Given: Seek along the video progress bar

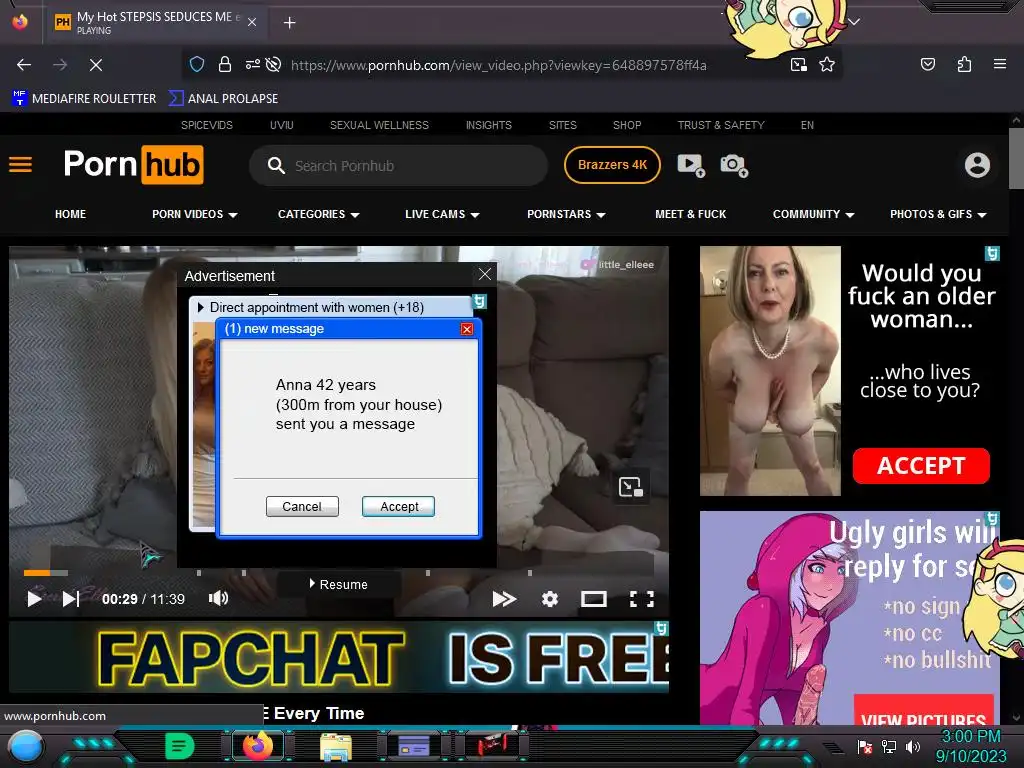Looking at the screenshot, I should click(x=340, y=573).
